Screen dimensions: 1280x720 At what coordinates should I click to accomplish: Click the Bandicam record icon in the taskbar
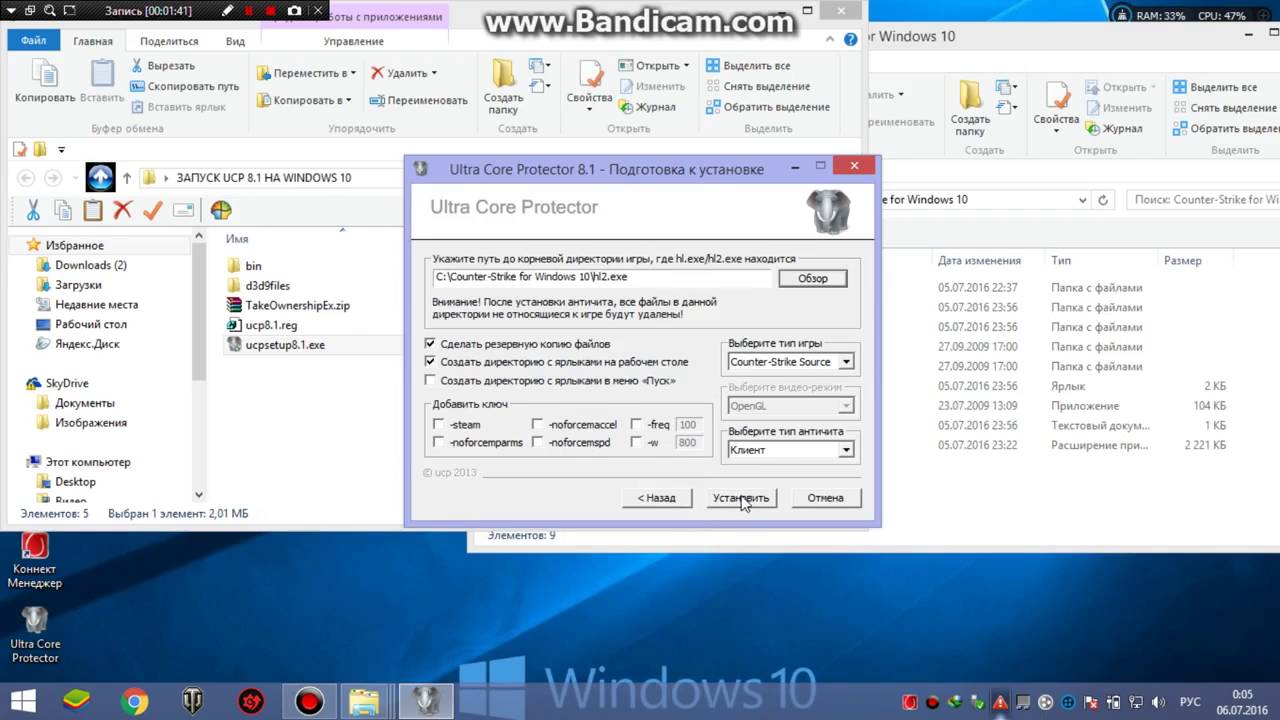tap(309, 702)
